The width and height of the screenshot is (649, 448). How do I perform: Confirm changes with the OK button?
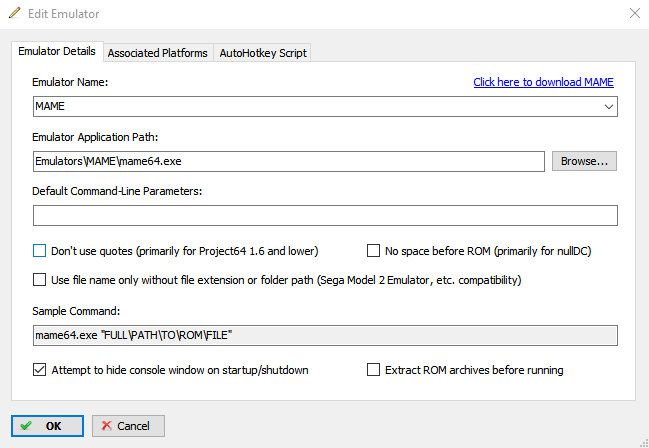pos(47,426)
